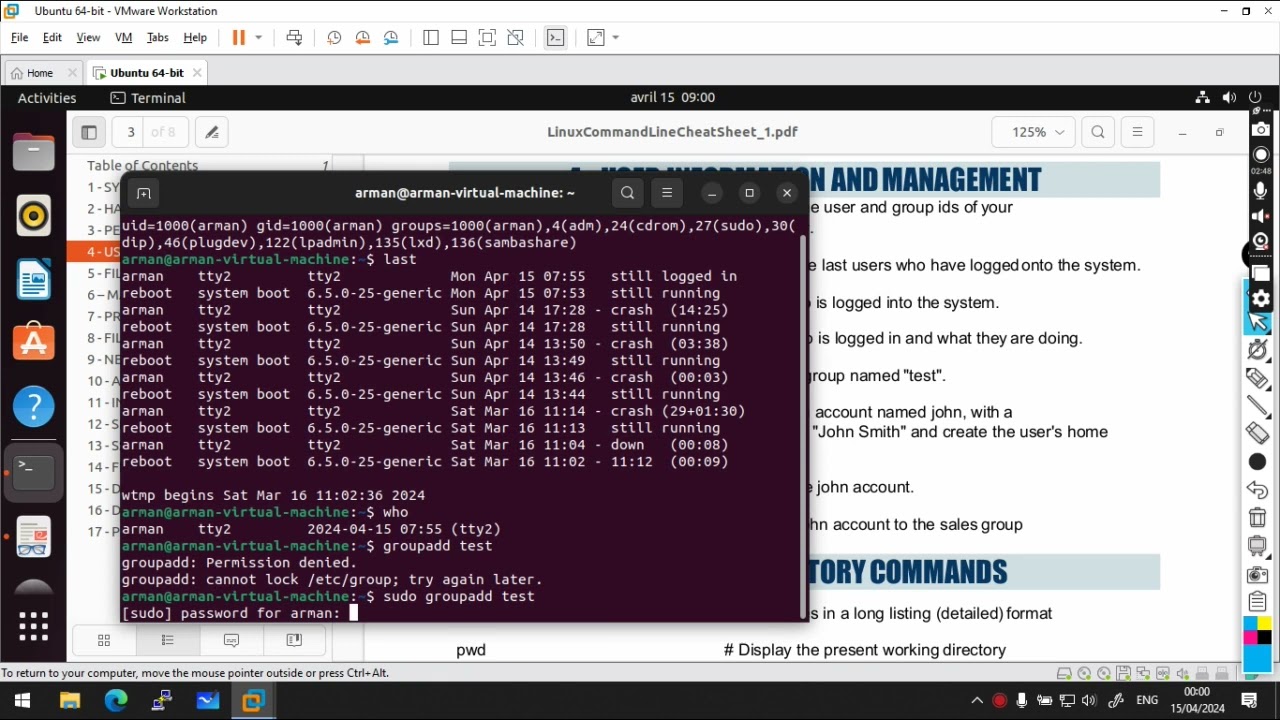Image resolution: width=1280 pixels, height=720 pixels.
Task: Search the PDF with magnifier icon
Action: click(x=1098, y=132)
